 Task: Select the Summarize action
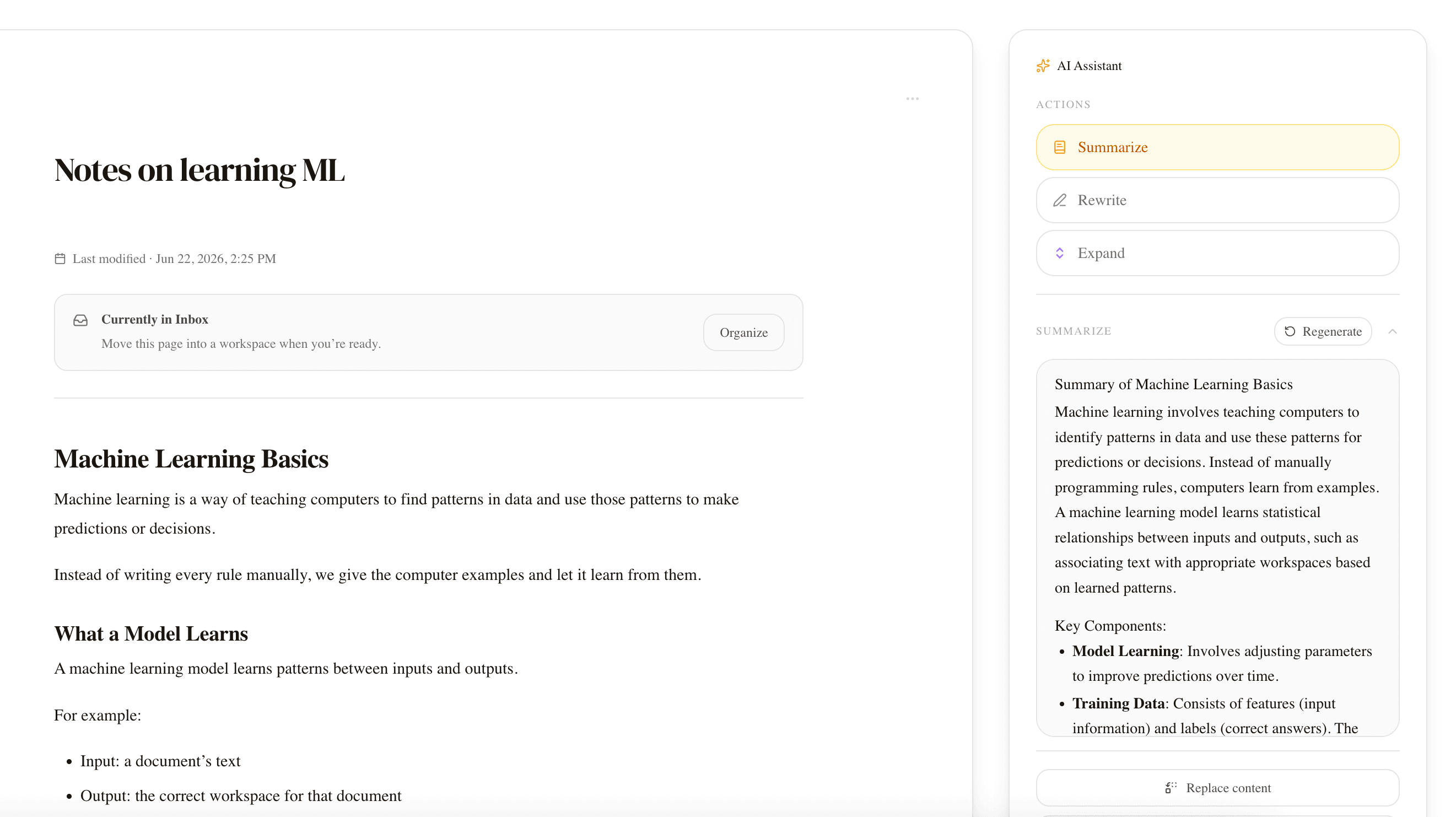click(x=1217, y=148)
